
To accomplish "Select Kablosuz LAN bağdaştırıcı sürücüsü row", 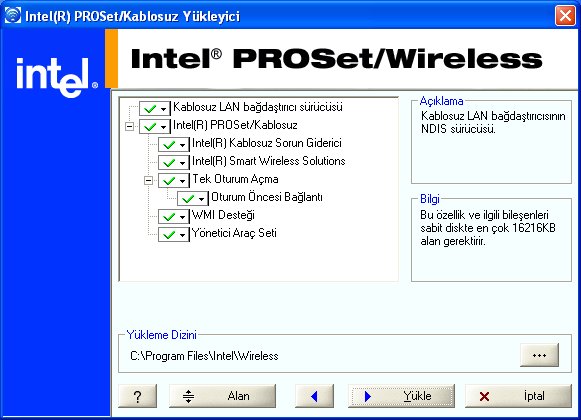I will [258, 107].
